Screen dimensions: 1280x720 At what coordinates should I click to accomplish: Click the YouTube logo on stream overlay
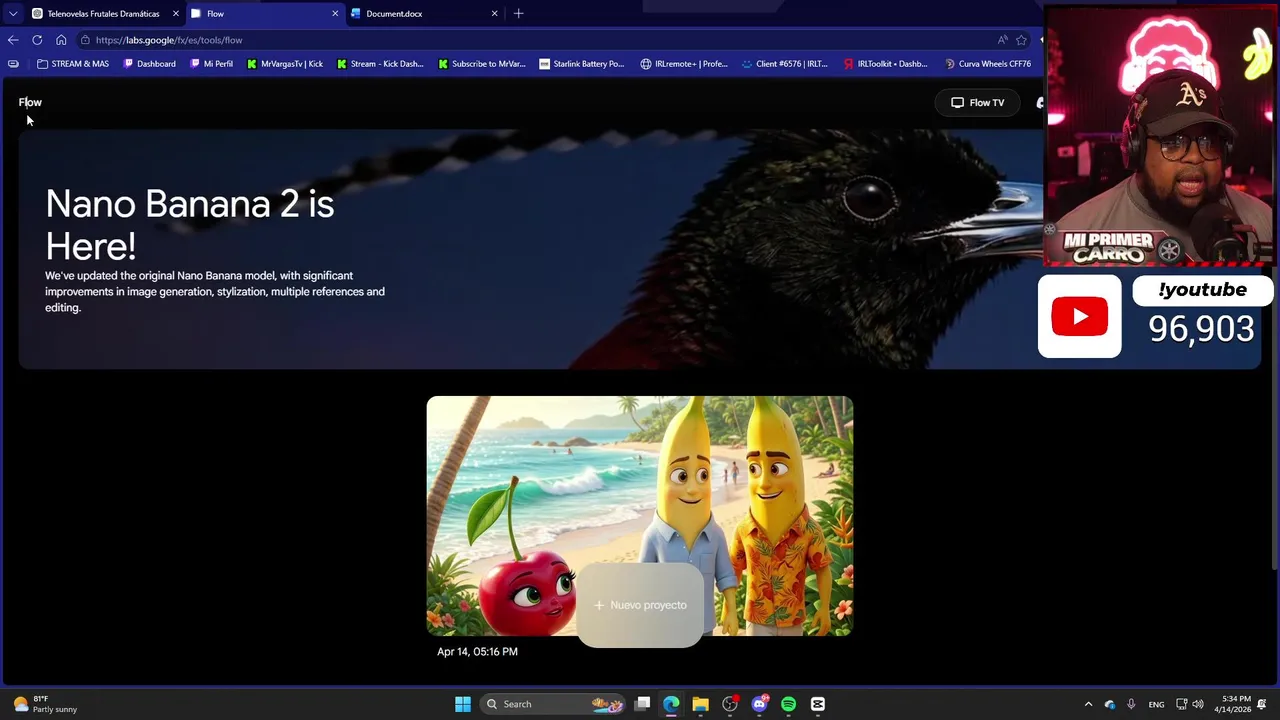(x=1080, y=317)
